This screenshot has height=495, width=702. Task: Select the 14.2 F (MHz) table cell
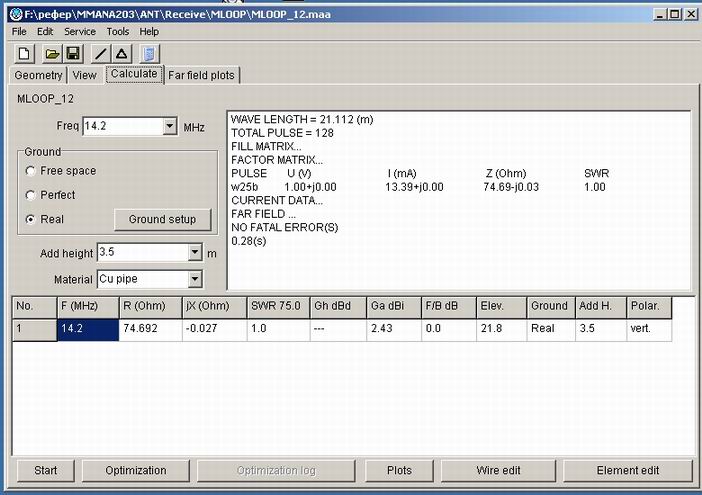(x=88, y=330)
